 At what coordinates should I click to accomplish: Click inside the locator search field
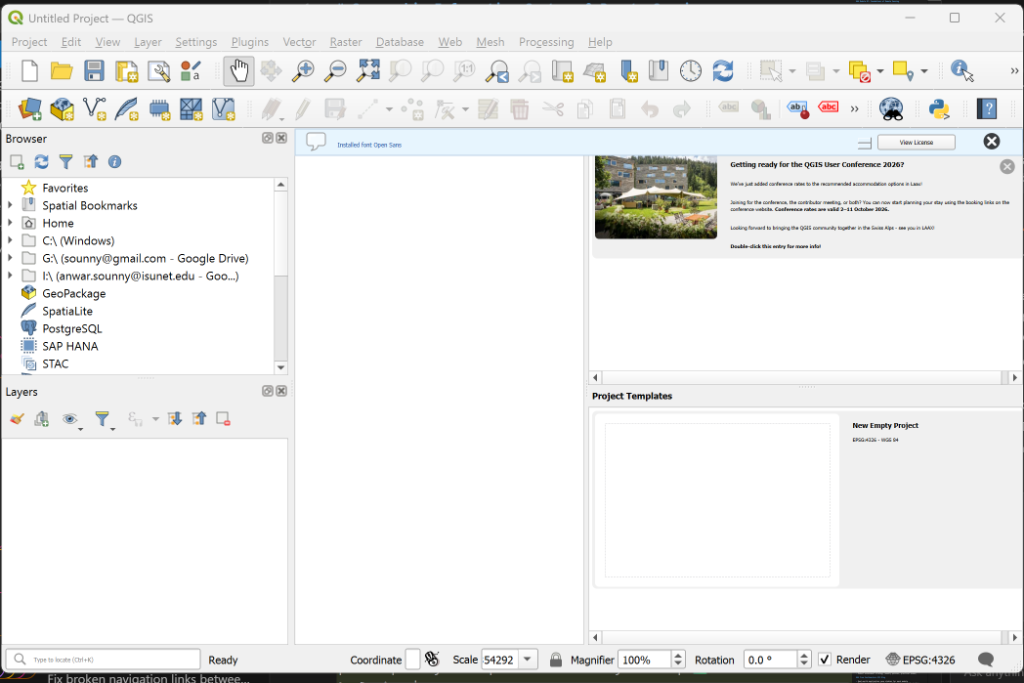click(x=100, y=659)
